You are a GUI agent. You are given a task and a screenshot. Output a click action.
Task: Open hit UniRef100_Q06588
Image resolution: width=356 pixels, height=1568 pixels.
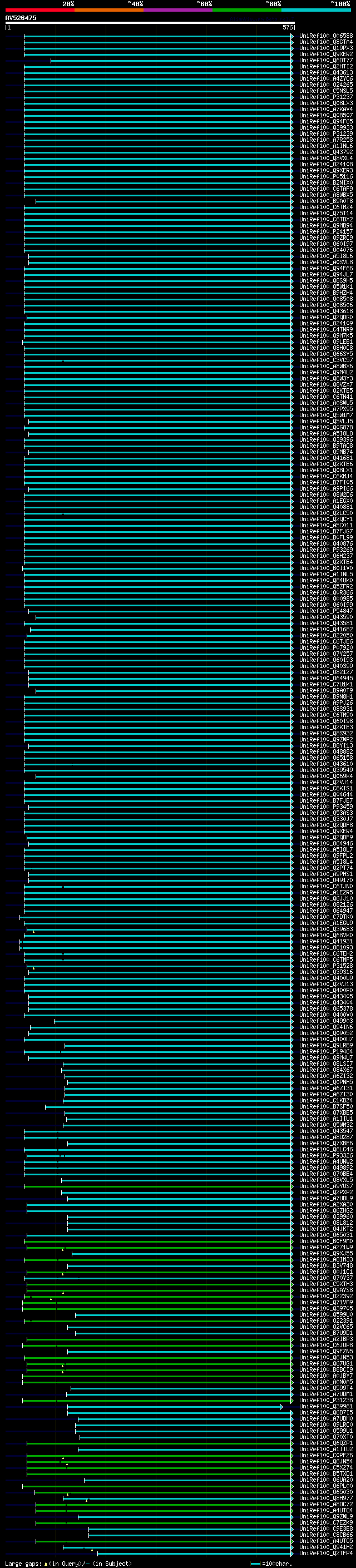coord(326,36)
